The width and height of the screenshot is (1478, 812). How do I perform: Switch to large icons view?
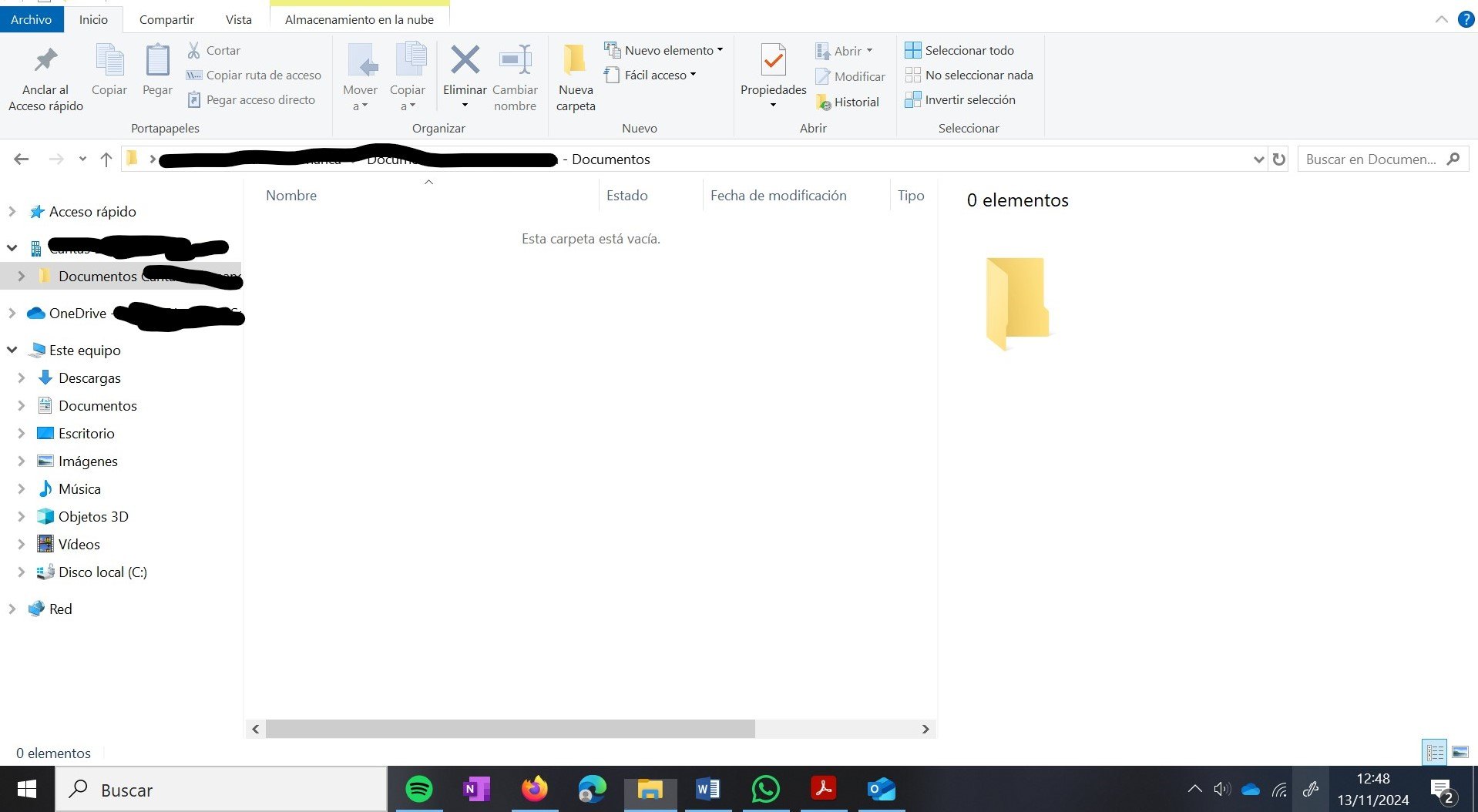[1460, 752]
